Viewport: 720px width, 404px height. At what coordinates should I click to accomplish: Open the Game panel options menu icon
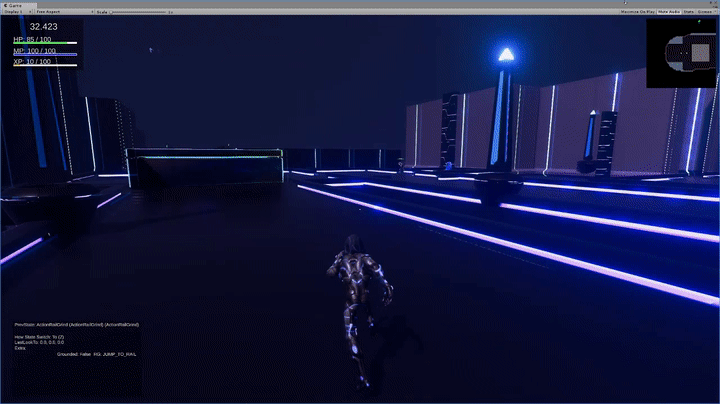(x=714, y=4)
